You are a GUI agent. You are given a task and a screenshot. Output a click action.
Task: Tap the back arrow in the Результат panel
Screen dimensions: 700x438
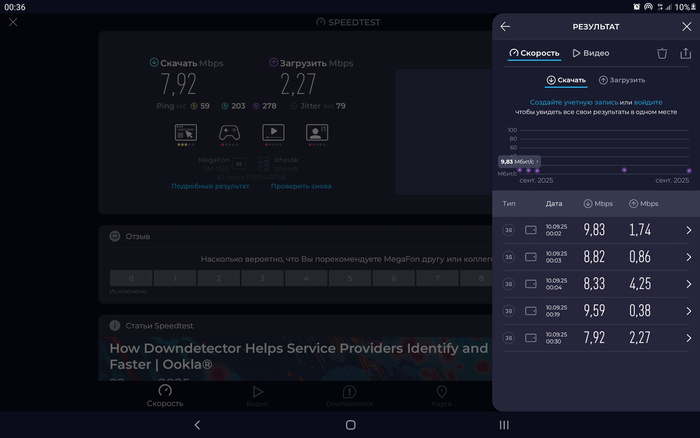click(x=505, y=27)
